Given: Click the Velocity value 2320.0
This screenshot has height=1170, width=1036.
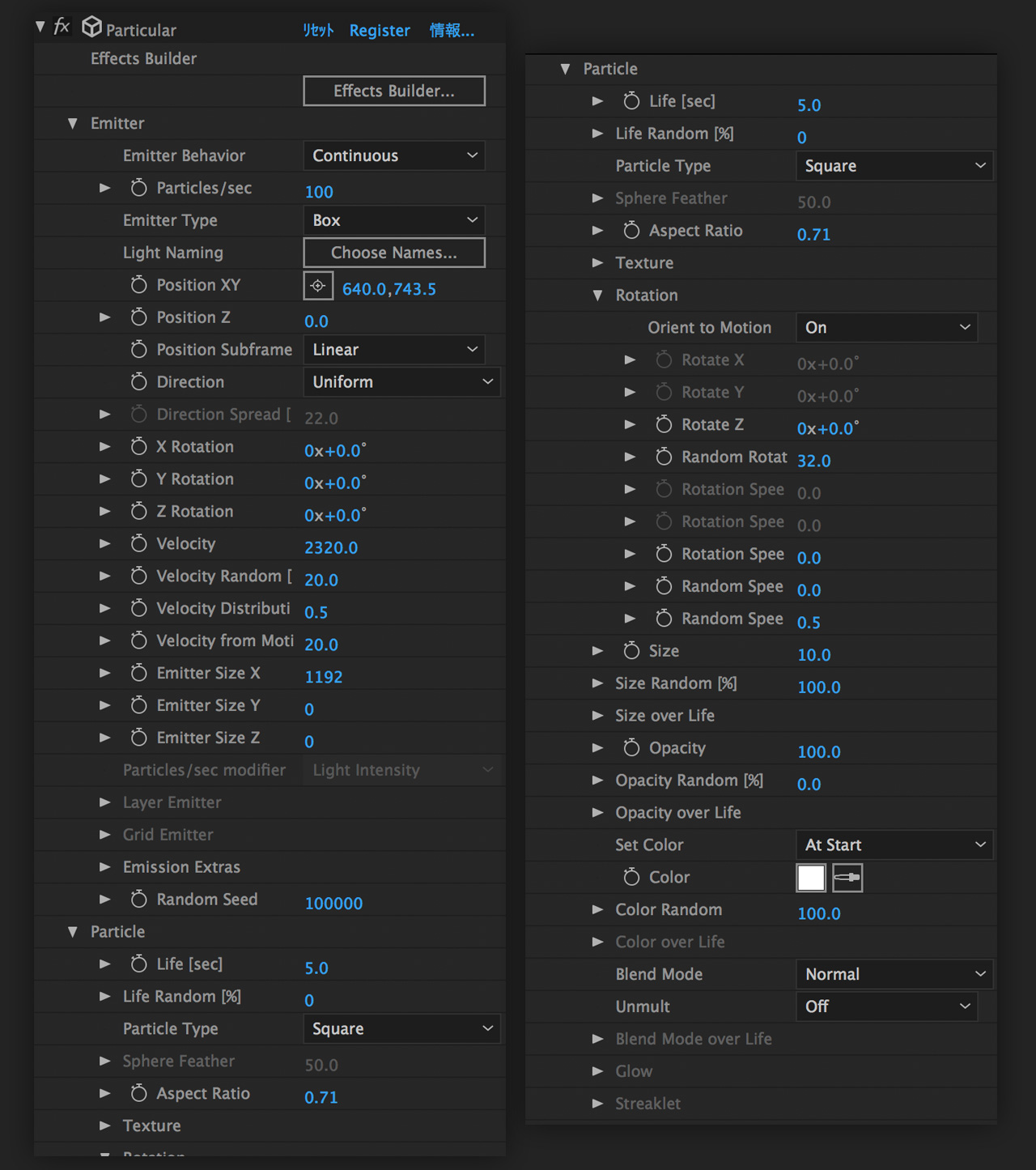Looking at the screenshot, I should [331, 548].
